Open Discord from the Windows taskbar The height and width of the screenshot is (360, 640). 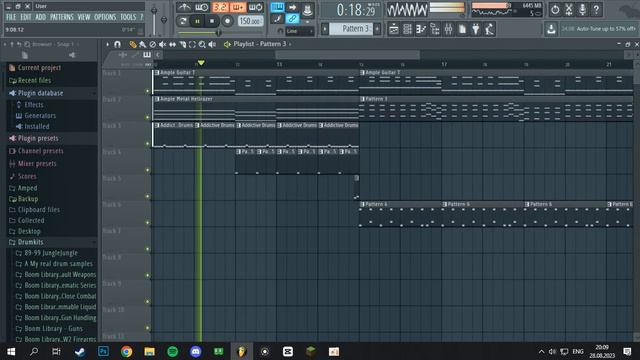point(196,351)
